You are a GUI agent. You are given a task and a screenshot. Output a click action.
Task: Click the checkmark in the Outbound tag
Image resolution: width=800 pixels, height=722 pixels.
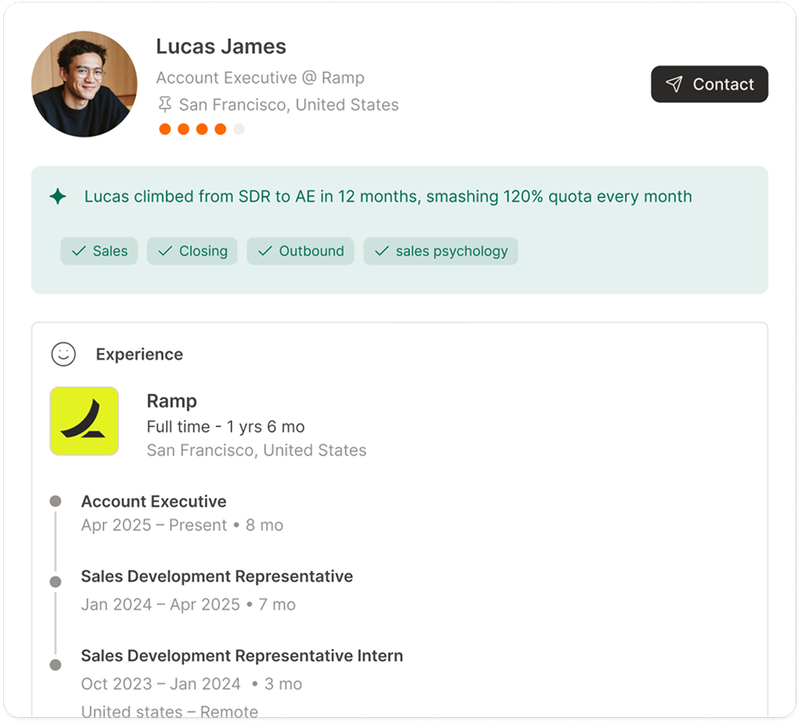tap(265, 251)
